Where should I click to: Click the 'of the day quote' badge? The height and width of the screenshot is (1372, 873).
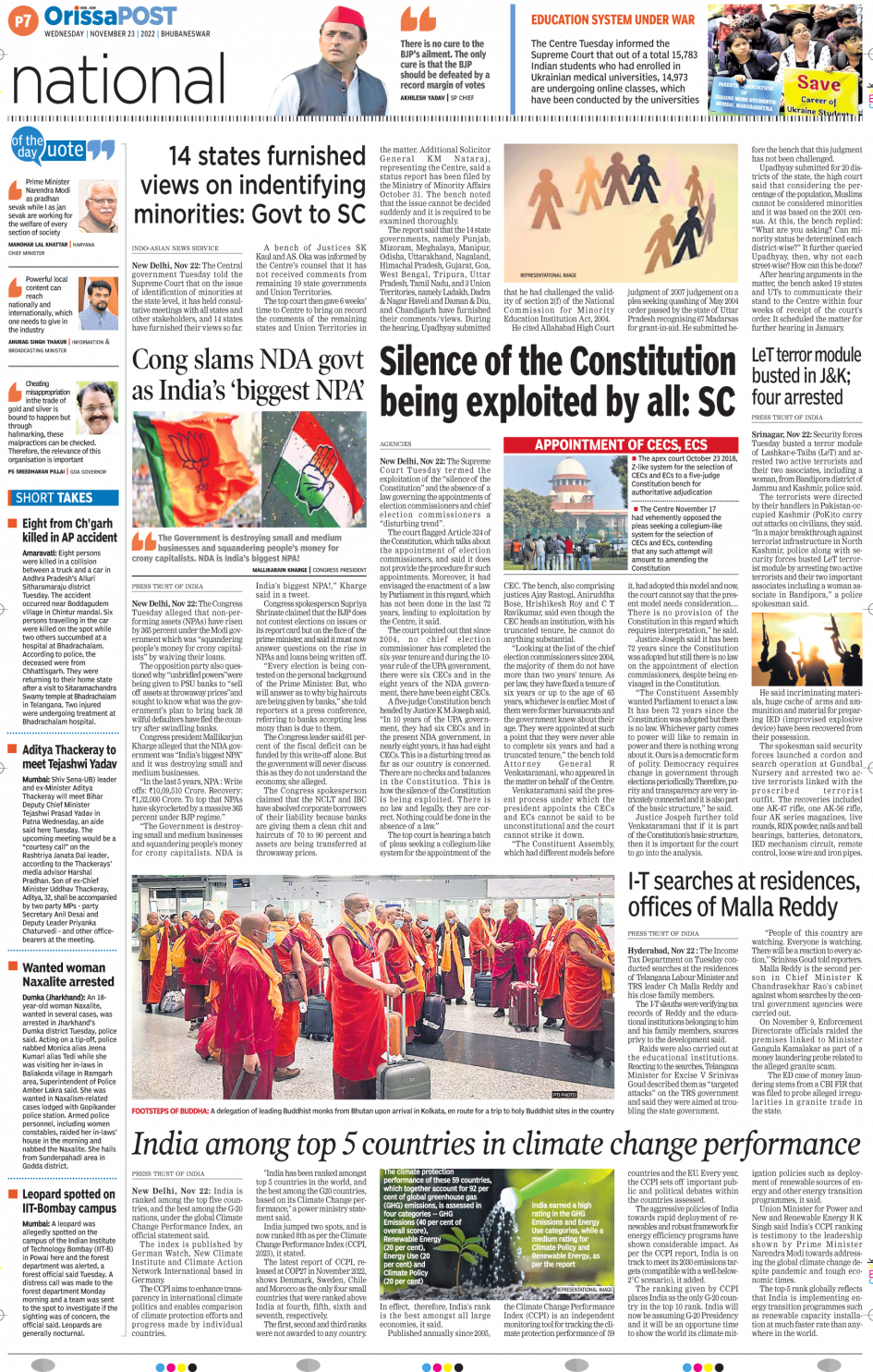[x=62, y=147]
